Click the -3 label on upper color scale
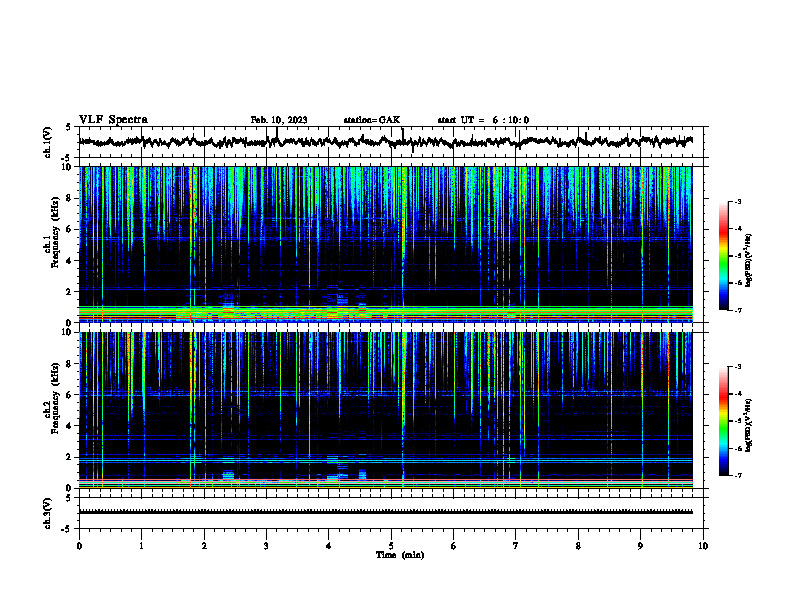This screenshot has height=612, width=792. (738, 201)
